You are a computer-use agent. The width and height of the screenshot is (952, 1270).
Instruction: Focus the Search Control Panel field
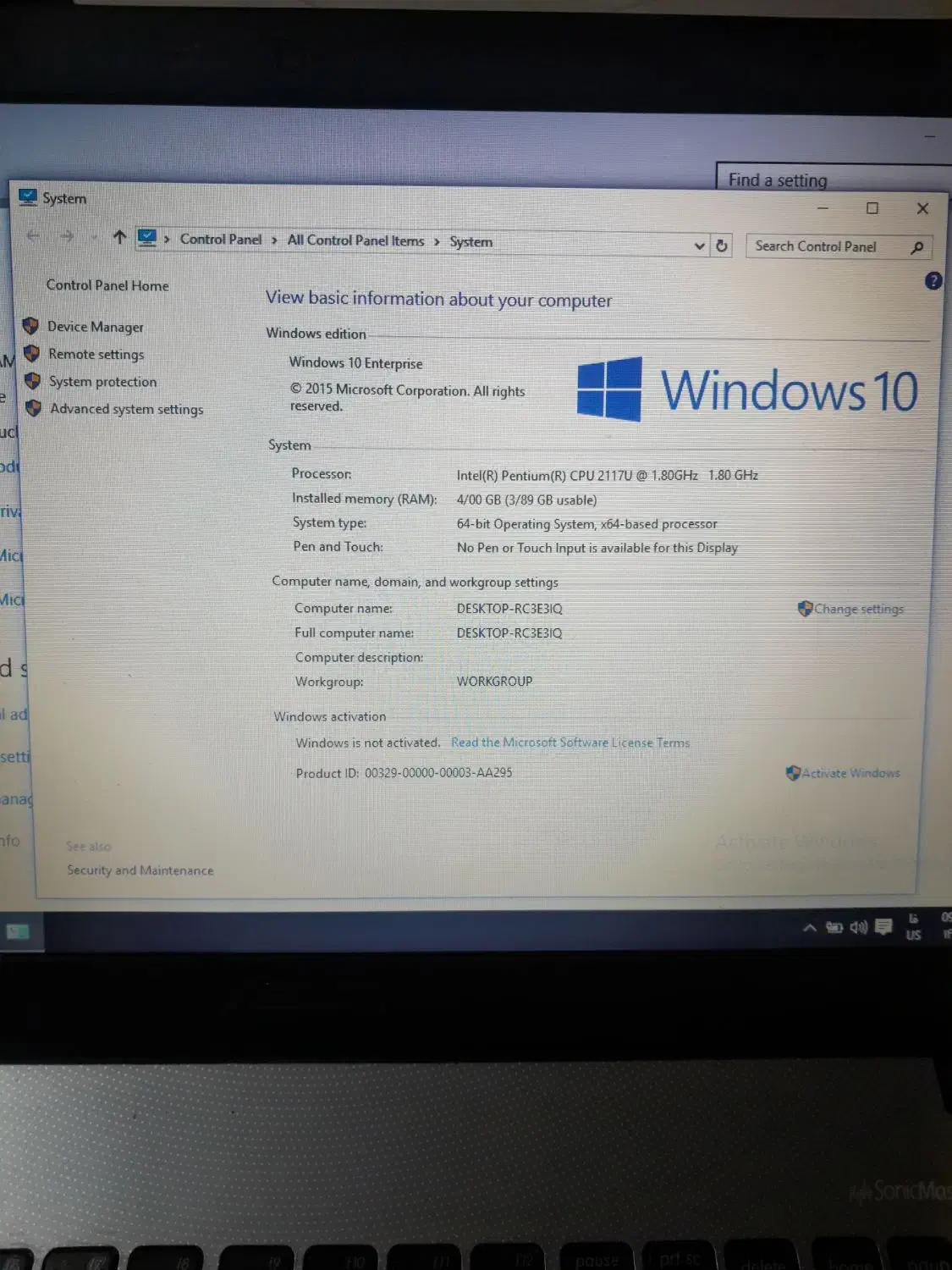point(839,246)
